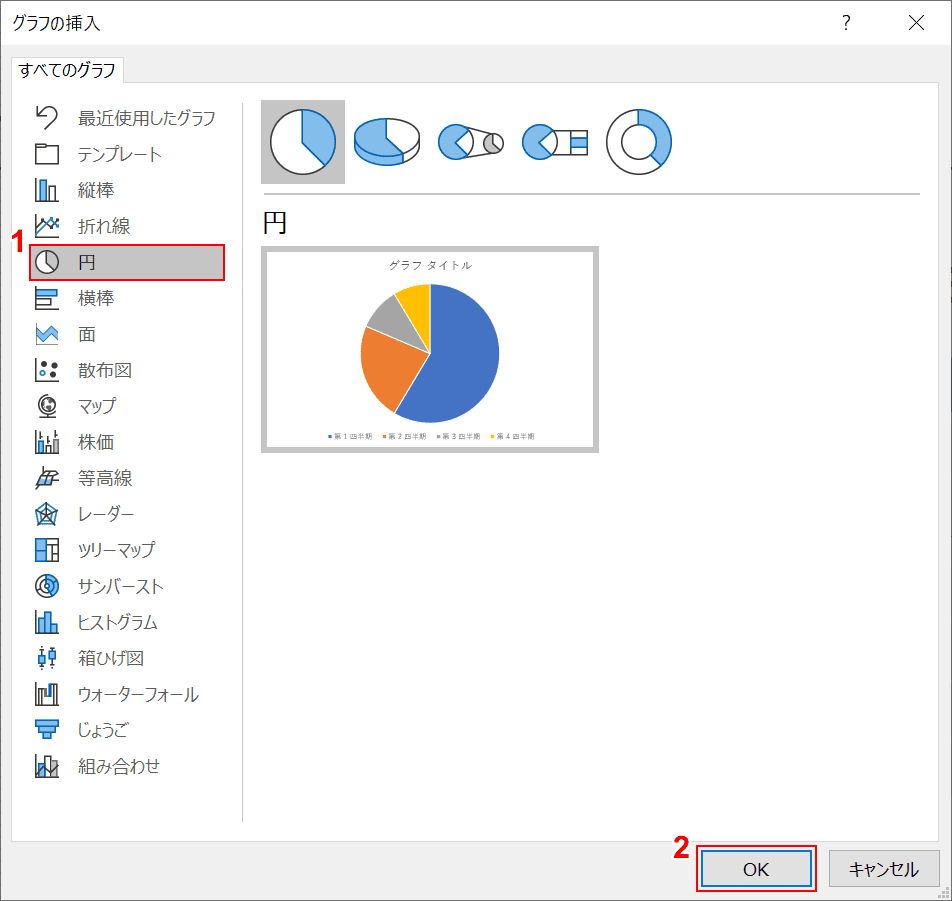Click the マップ globe icon
The height and width of the screenshot is (901, 952).
[47, 406]
